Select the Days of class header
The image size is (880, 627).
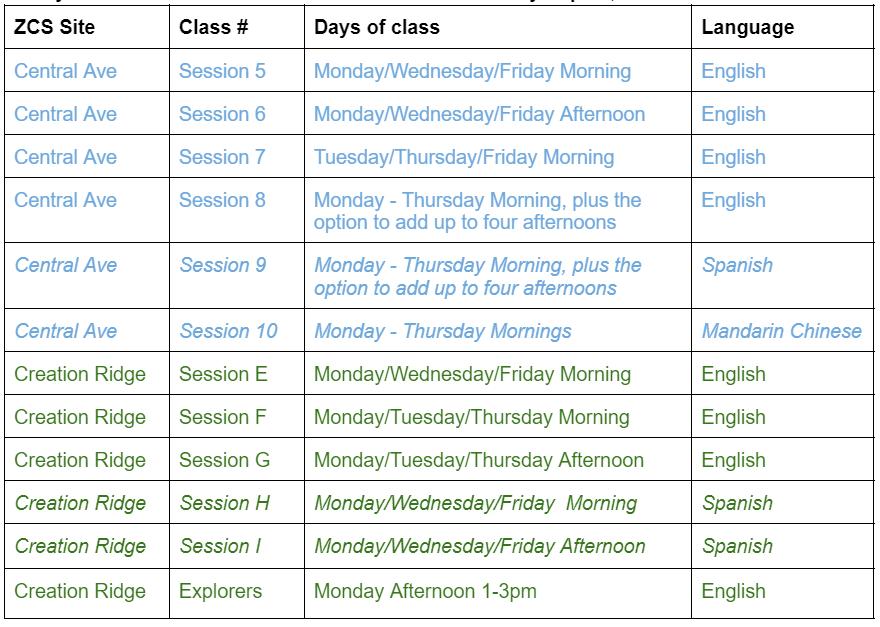[377, 27]
